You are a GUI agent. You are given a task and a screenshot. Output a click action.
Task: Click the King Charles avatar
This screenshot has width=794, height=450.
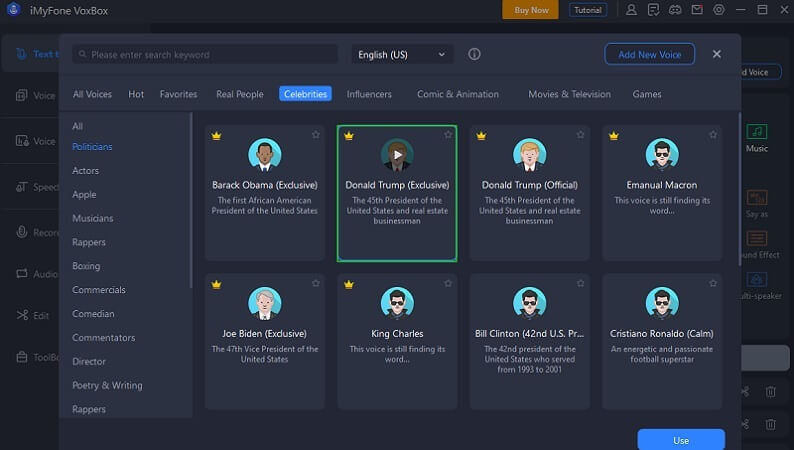pos(398,303)
